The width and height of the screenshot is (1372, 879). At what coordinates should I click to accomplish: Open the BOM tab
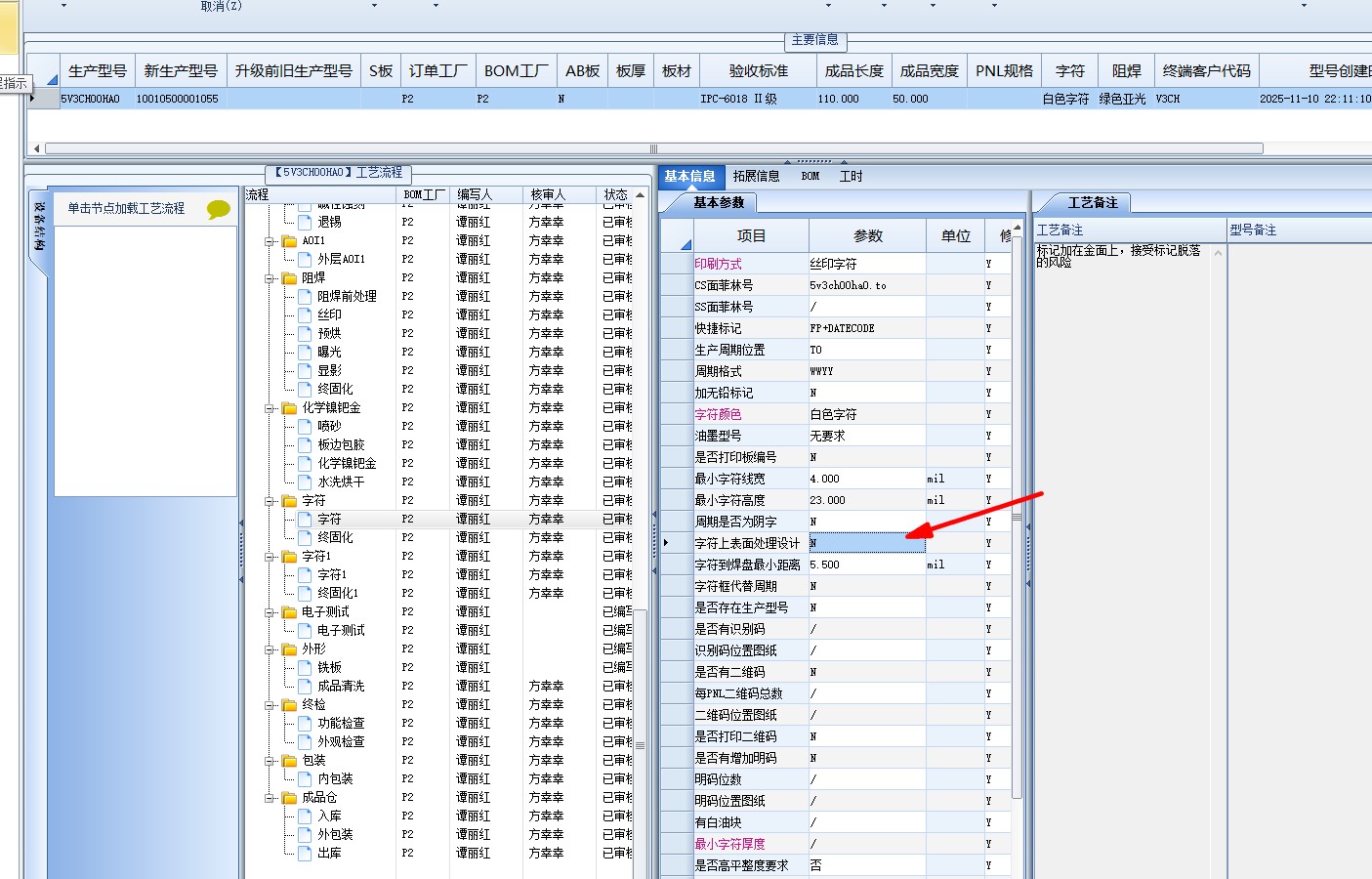tap(811, 176)
